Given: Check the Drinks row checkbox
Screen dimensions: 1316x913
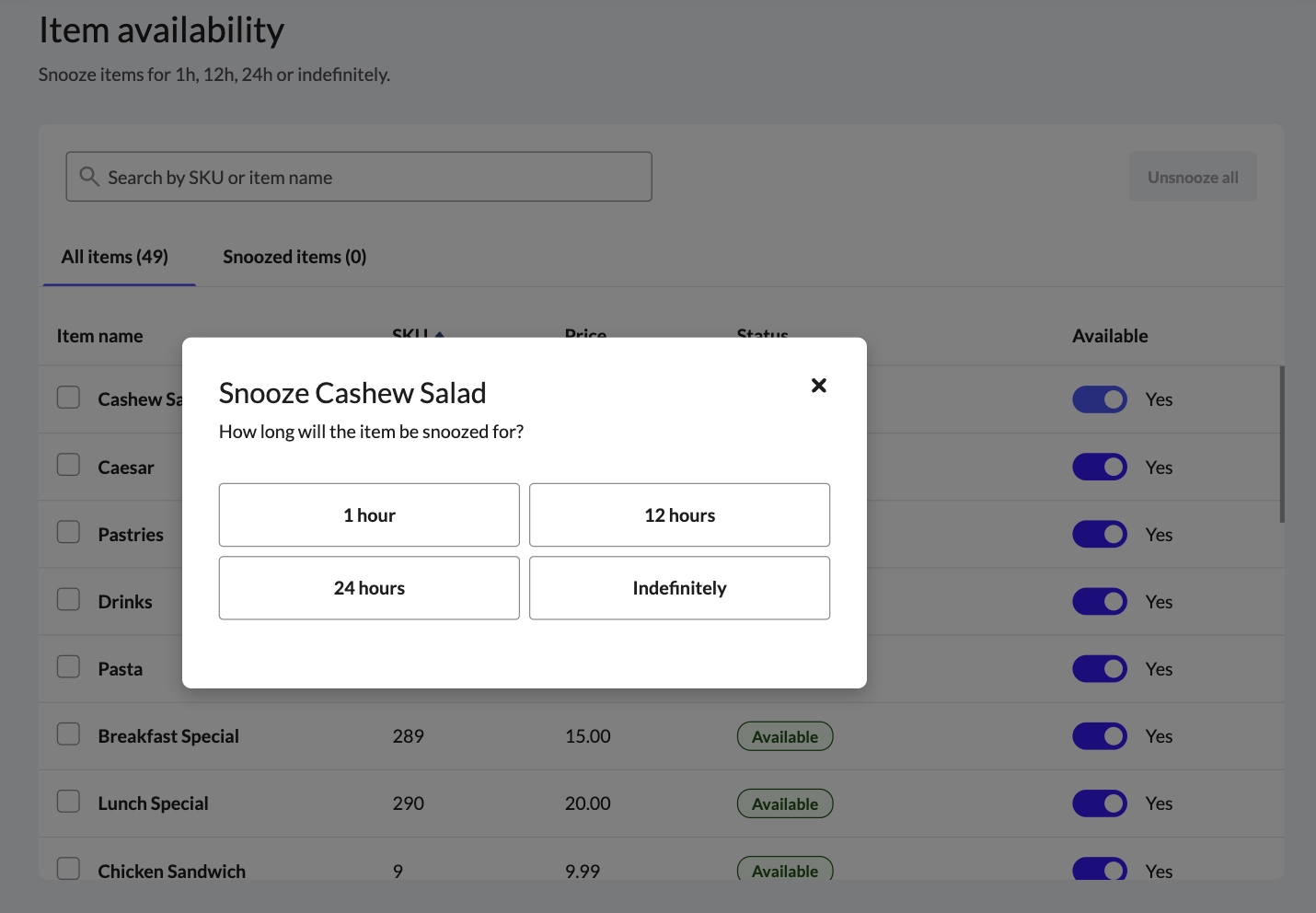Looking at the screenshot, I should click(69, 599).
